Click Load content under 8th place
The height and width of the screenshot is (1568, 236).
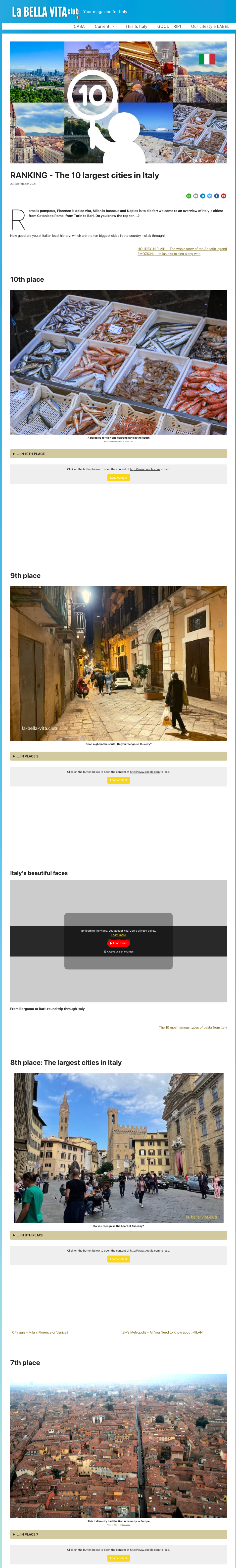coord(118,1259)
